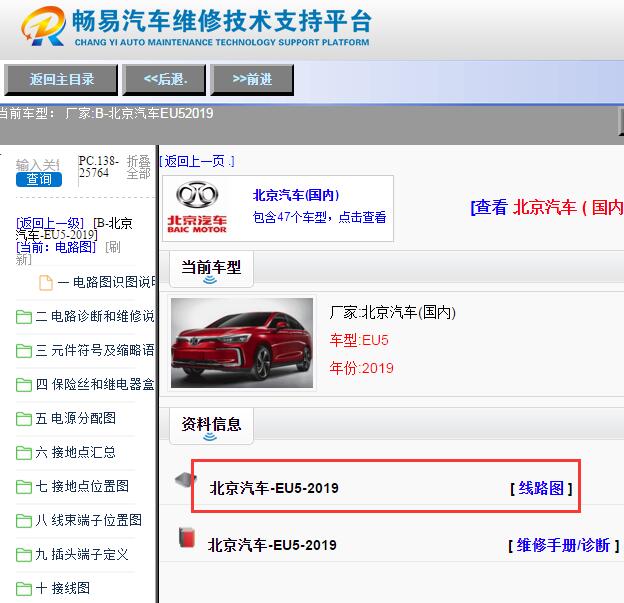Click folder icon for 四 保险丝和继电器盒
This screenshot has height=603, width=624.
click(24, 385)
